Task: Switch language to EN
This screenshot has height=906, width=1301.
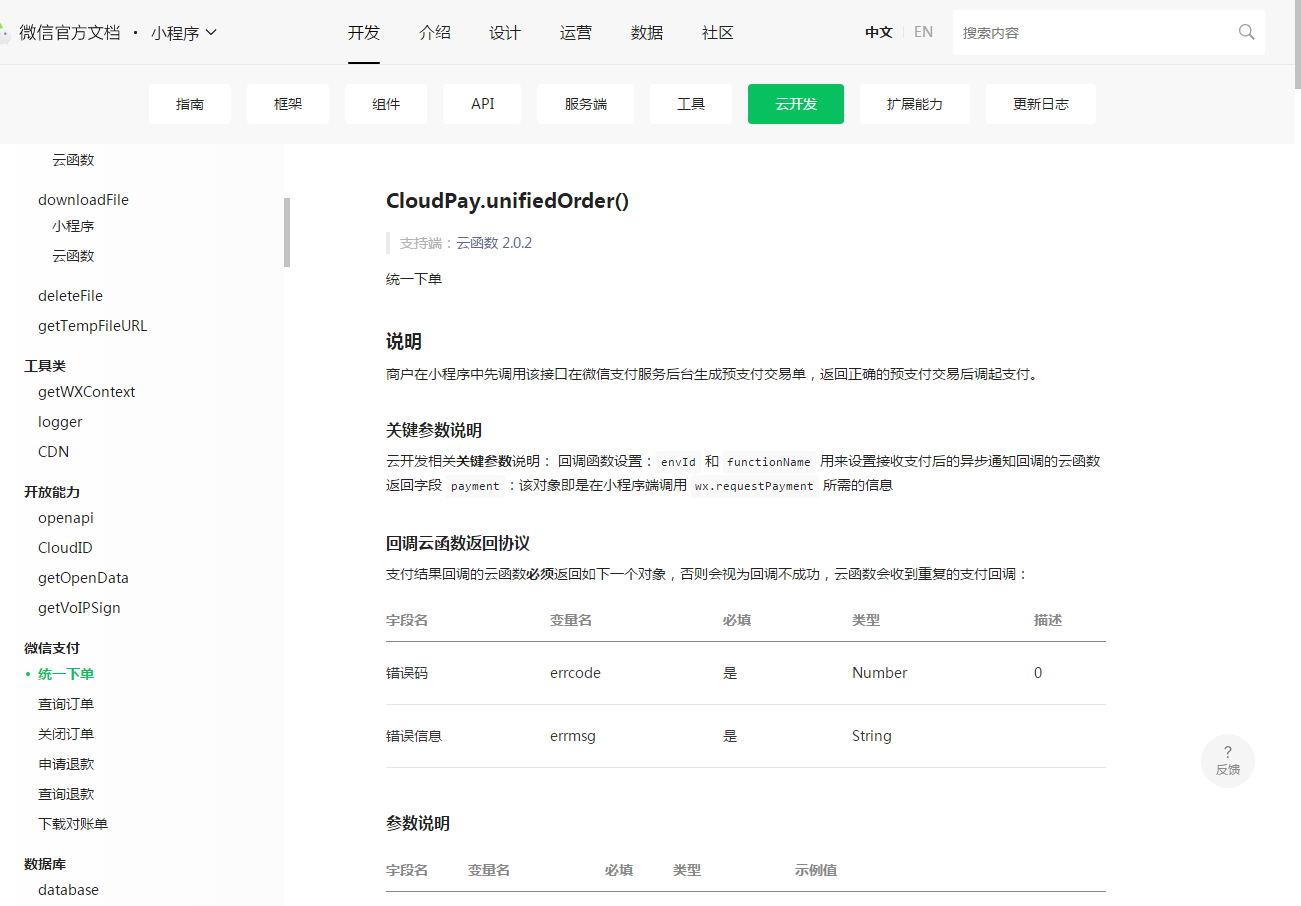Action: coord(923,32)
